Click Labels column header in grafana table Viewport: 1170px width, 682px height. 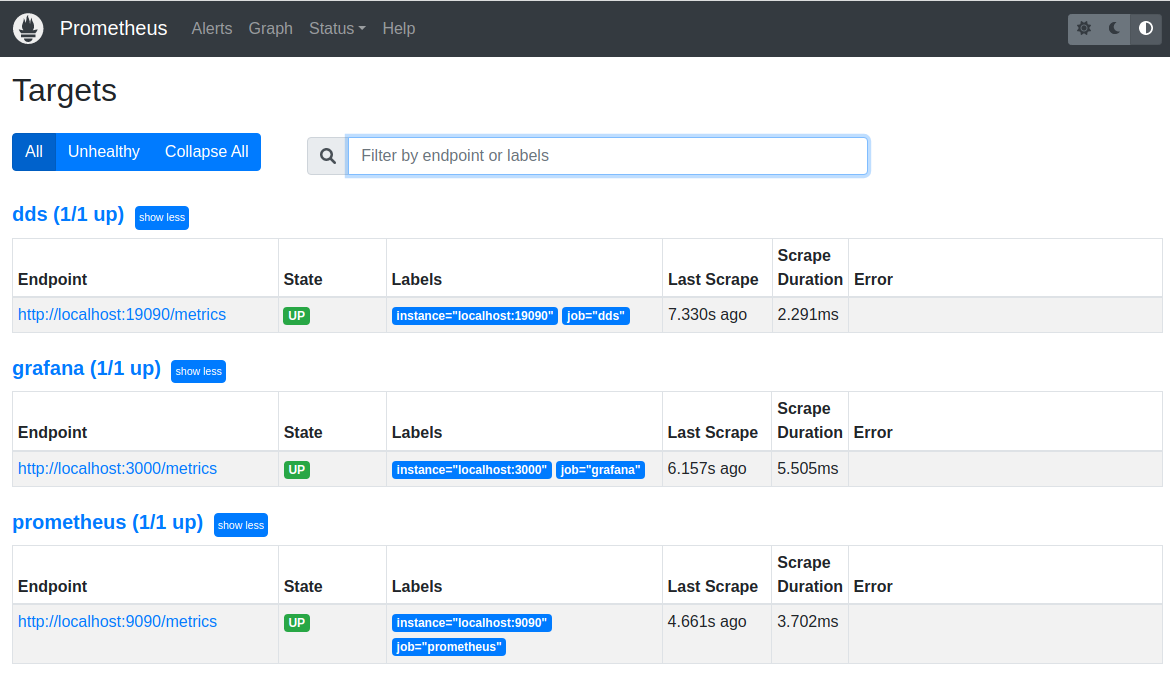click(416, 433)
